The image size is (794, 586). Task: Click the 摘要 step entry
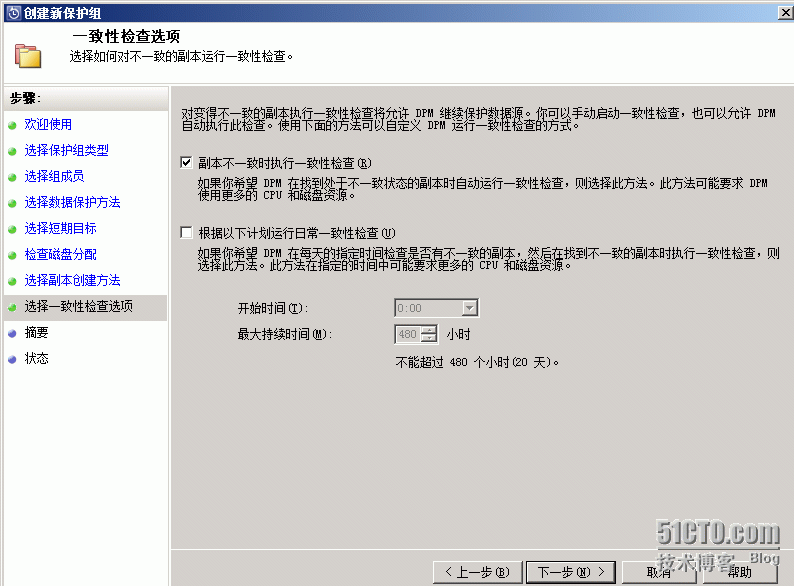[36, 333]
